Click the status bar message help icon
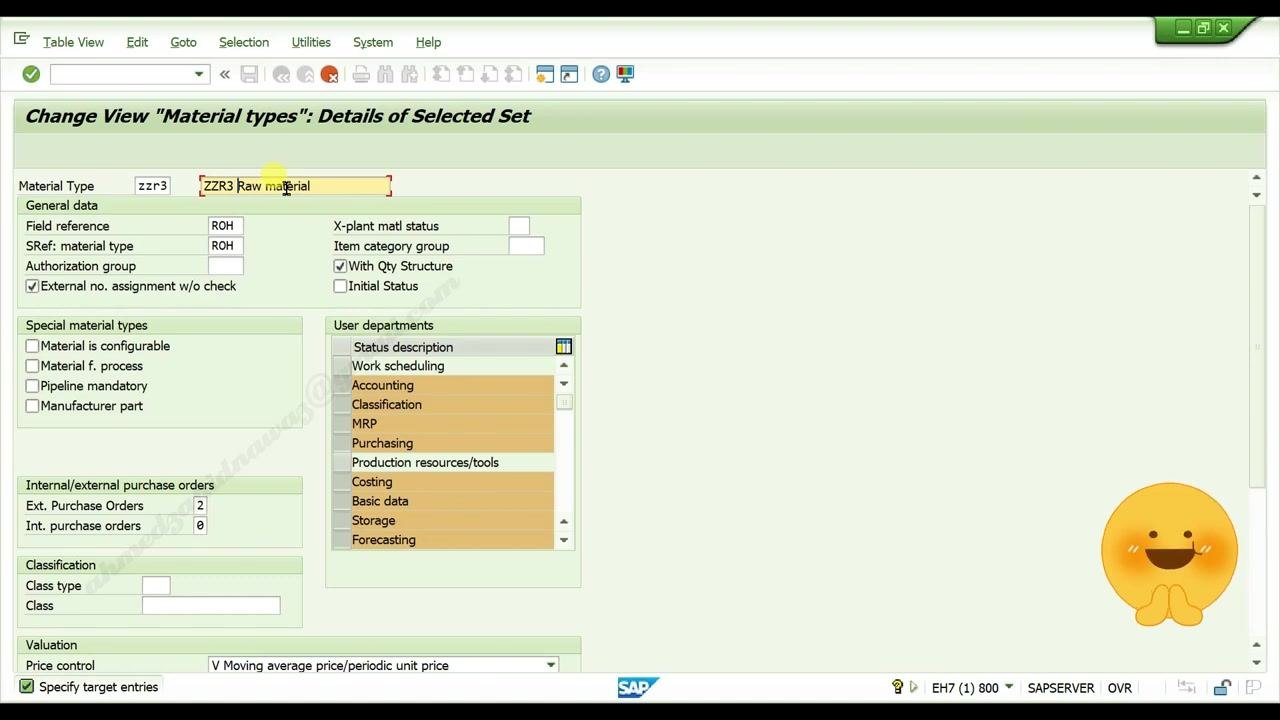This screenshot has height=720, width=1280. [897, 687]
